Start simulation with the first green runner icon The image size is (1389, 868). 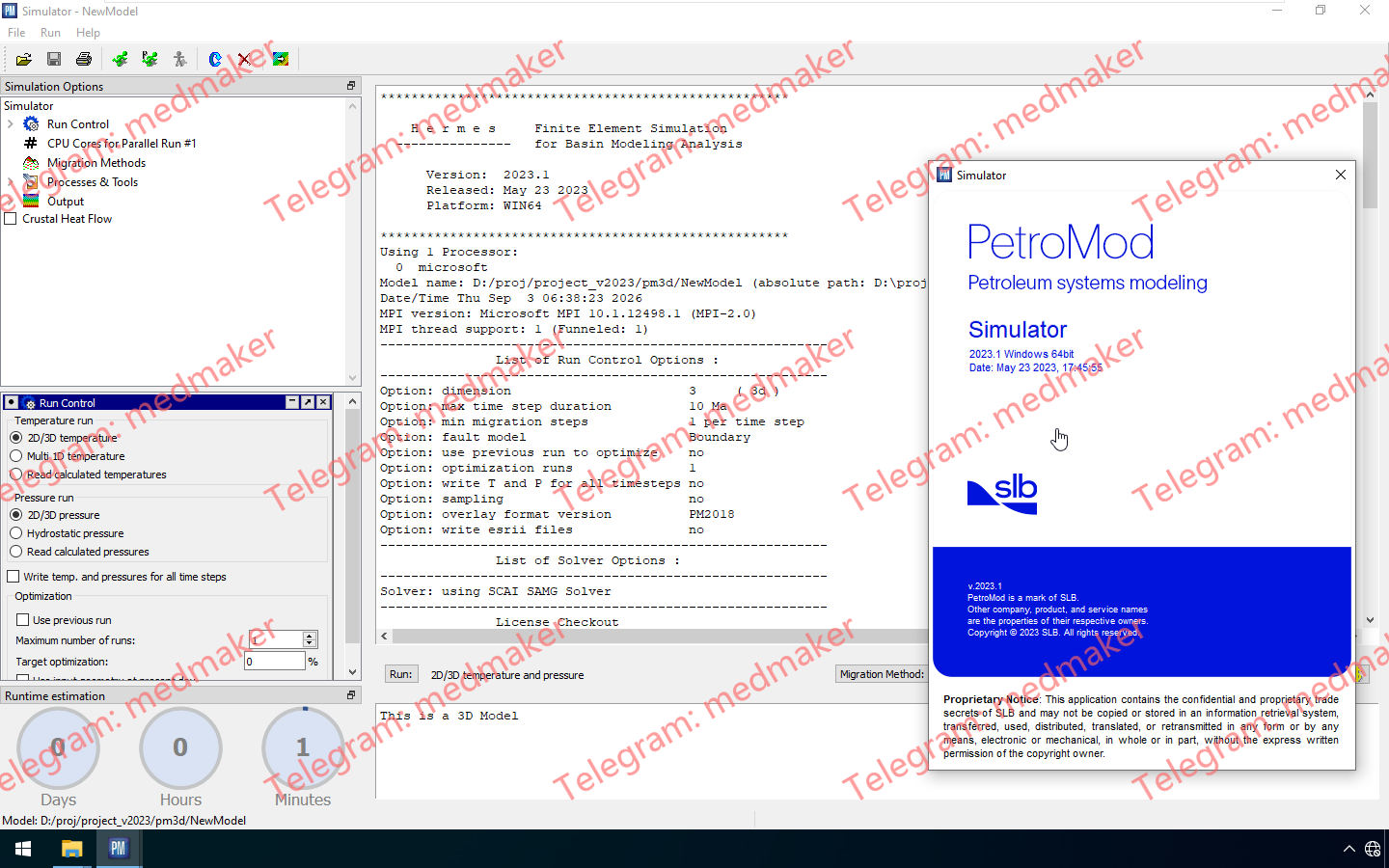pyautogui.click(x=120, y=60)
